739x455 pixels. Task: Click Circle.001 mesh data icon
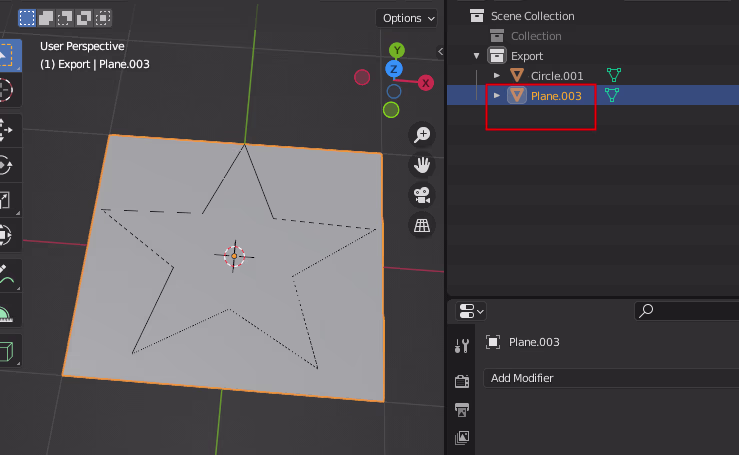(614, 74)
